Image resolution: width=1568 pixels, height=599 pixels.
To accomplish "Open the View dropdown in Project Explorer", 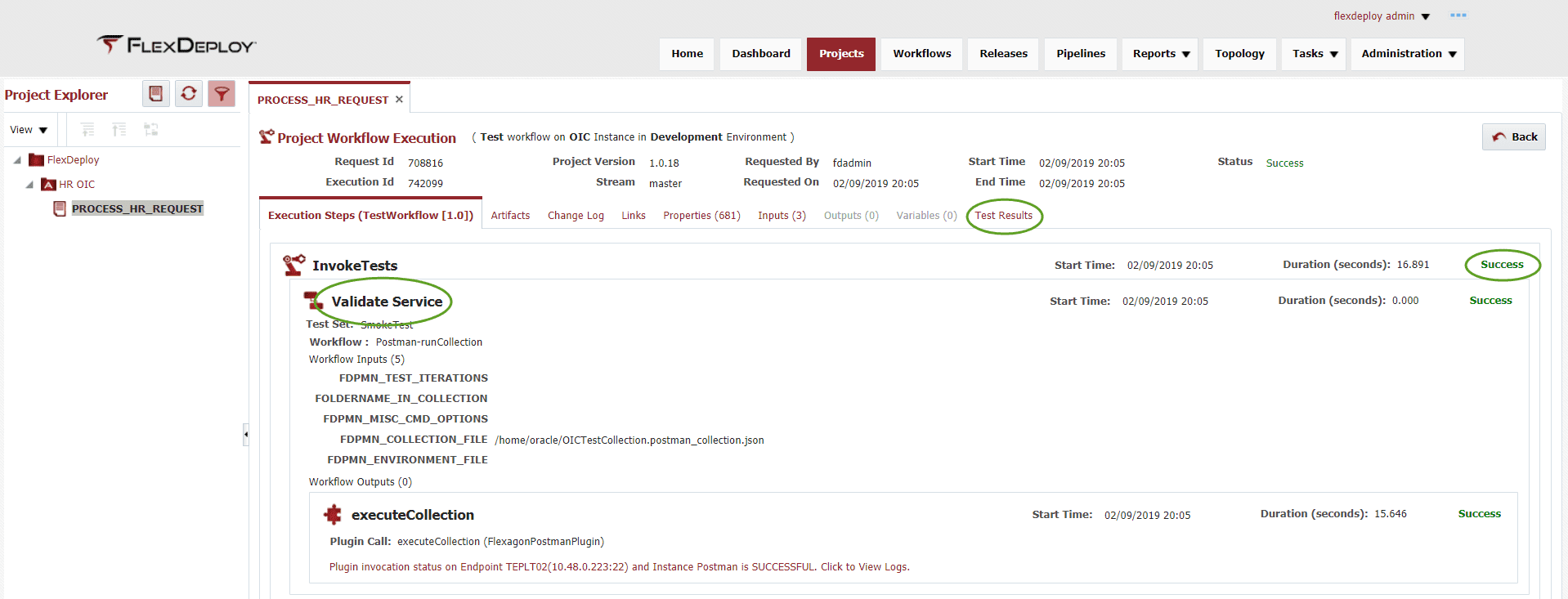I will 29,130.
